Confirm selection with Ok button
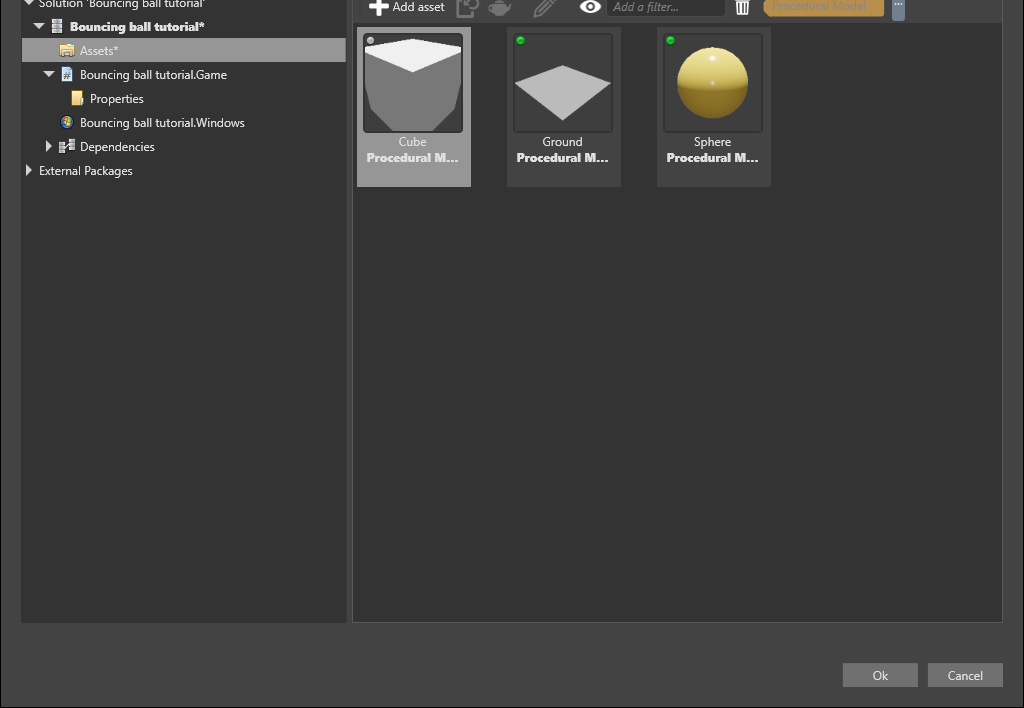This screenshot has width=1024, height=708. [880, 675]
